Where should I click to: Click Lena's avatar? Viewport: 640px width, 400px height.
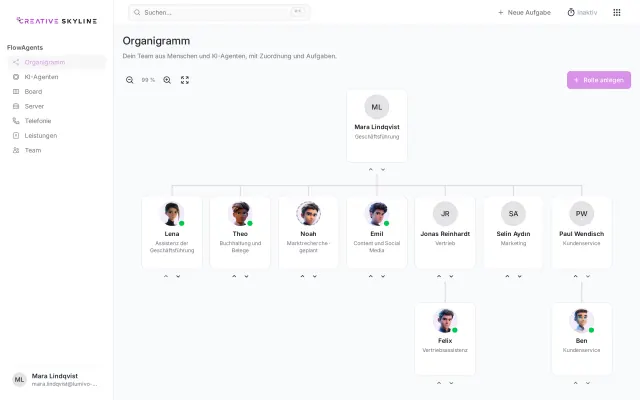pyautogui.click(x=172, y=214)
